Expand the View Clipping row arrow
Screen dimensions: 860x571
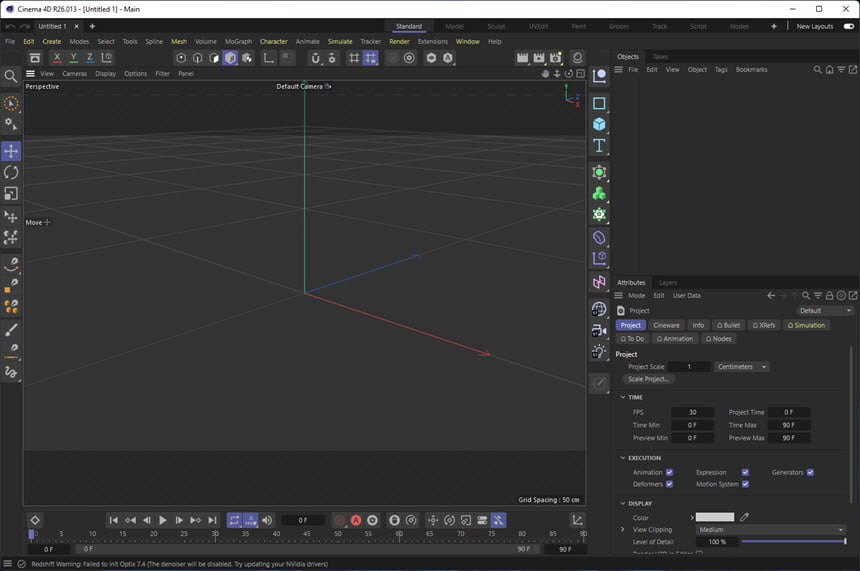(623, 529)
